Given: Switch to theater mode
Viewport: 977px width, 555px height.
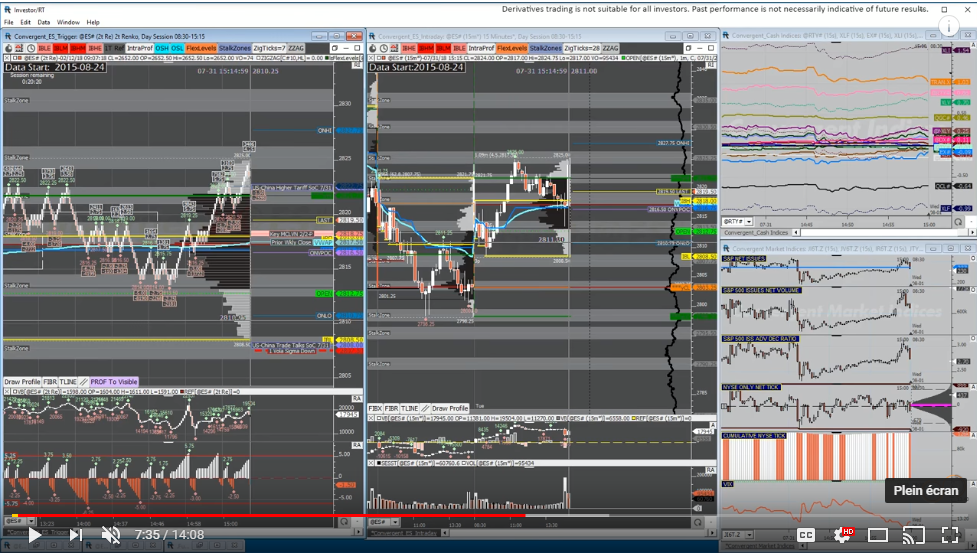Looking at the screenshot, I should tap(878, 535).
